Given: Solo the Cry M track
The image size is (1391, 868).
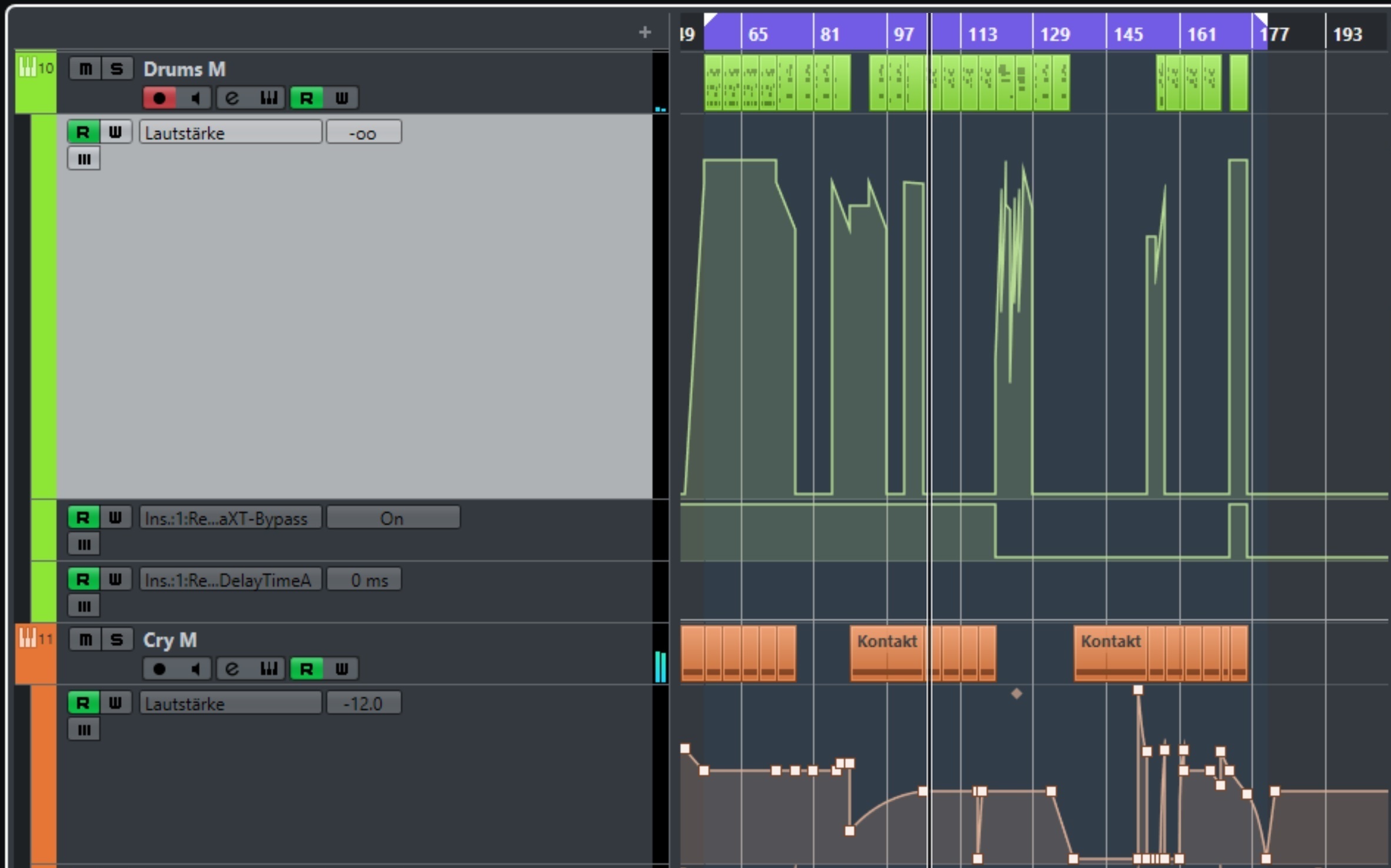Looking at the screenshot, I should point(117,639).
